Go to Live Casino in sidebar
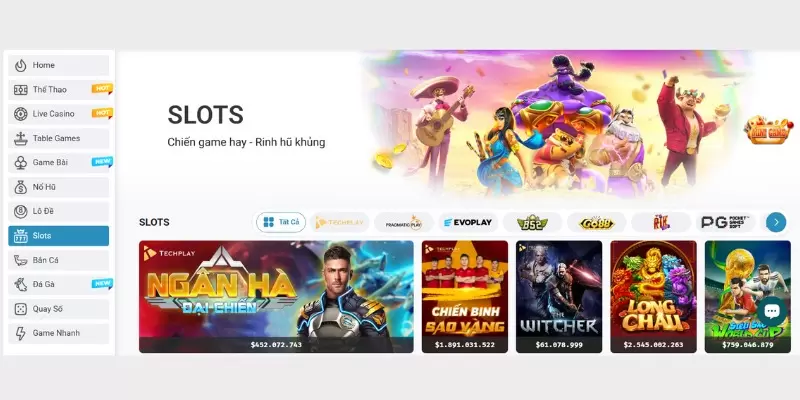This screenshot has width=800, height=400. coord(59,114)
